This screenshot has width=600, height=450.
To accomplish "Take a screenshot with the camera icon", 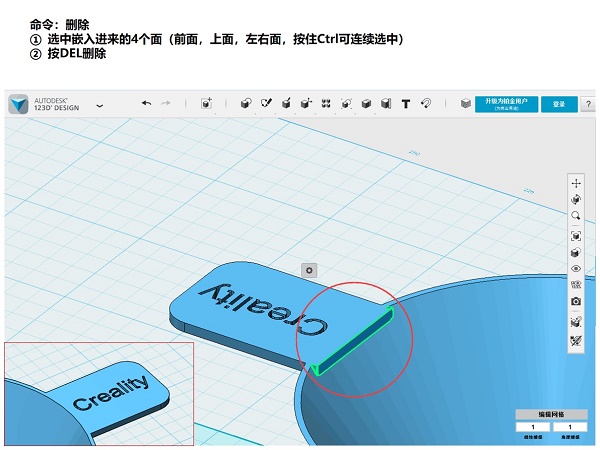I will click(576, 302).
